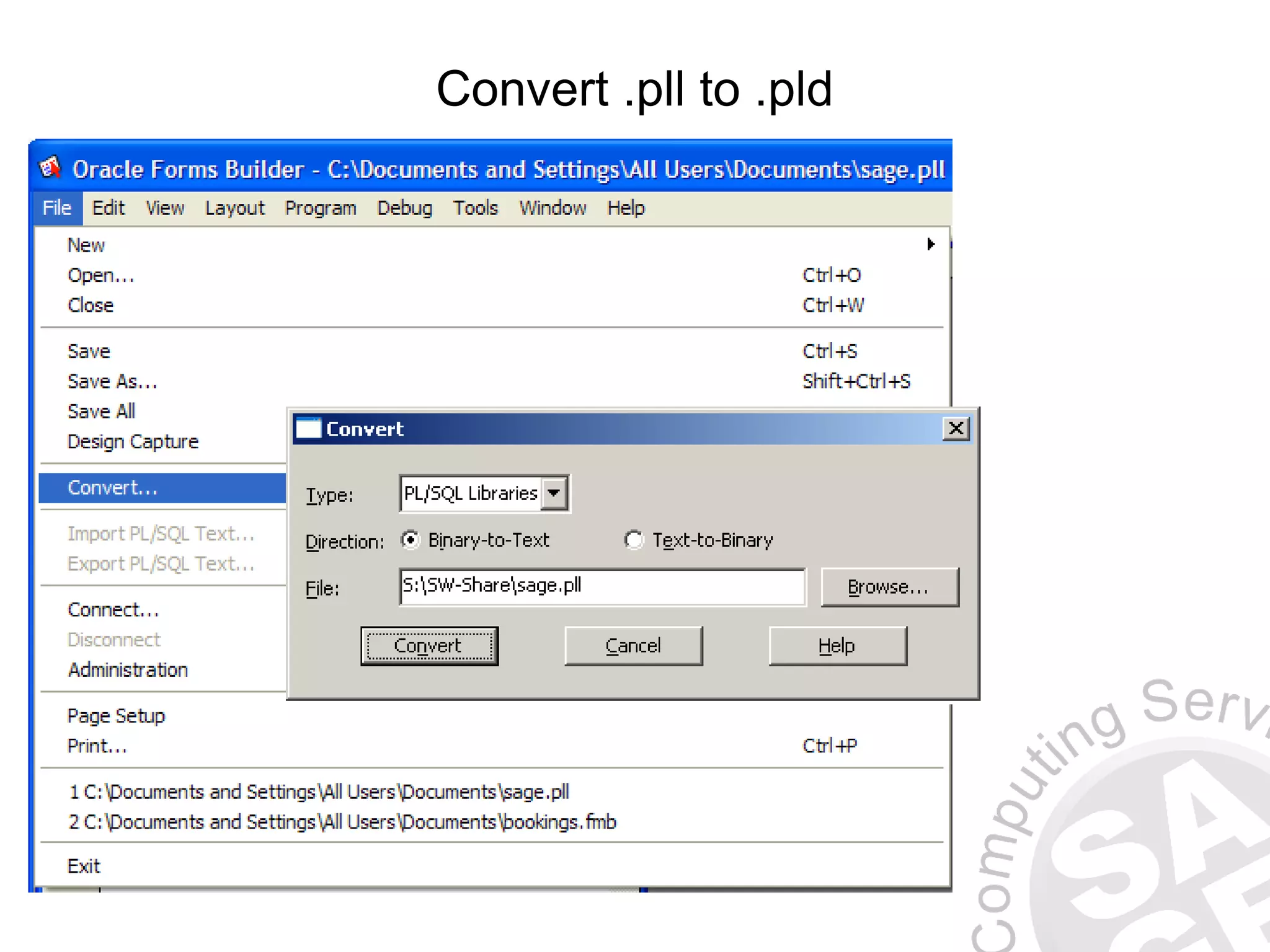Open the Edit menu
The width and height of the screenshot is (1270, 952).
tap(109, 208)
